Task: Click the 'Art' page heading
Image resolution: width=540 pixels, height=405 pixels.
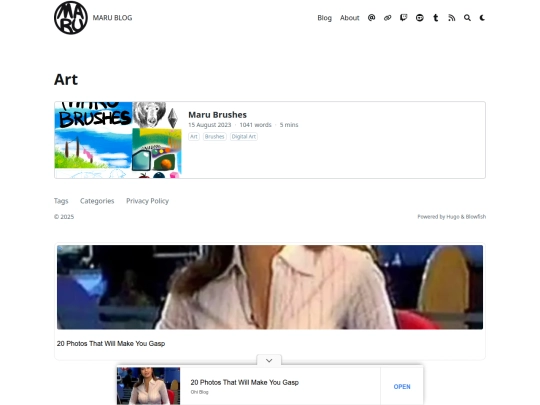Action: click(66, 80)
